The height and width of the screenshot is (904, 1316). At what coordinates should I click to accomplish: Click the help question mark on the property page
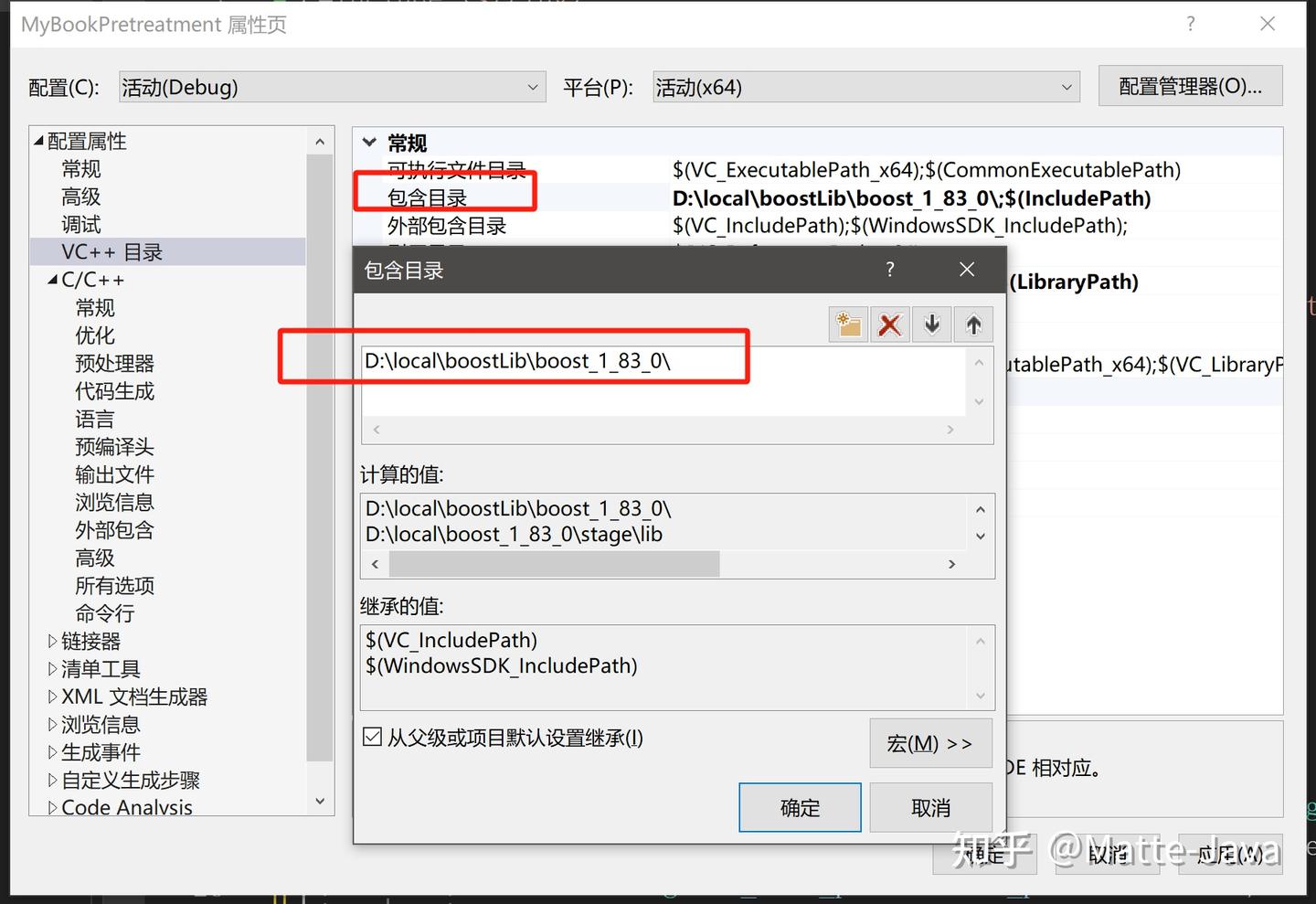coord(1190,25)
